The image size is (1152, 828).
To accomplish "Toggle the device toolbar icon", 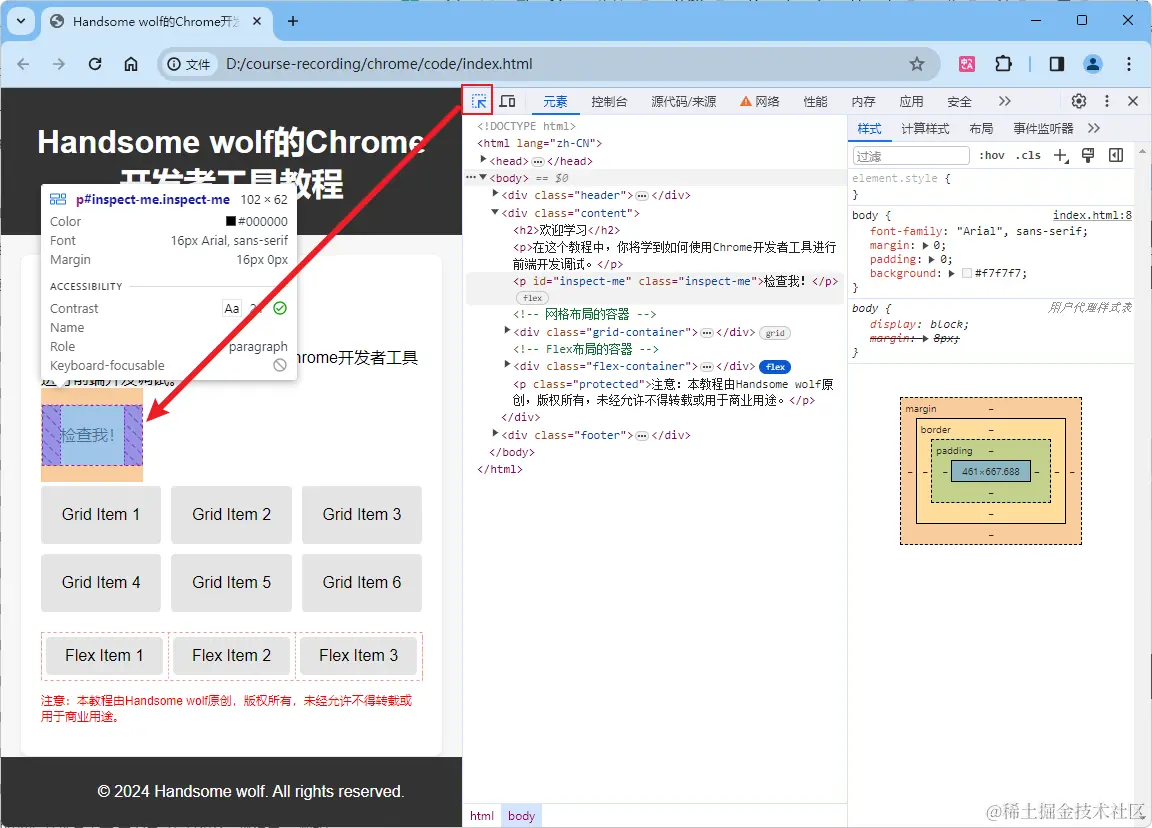I will pyautogui.click(x=508, y=101).
